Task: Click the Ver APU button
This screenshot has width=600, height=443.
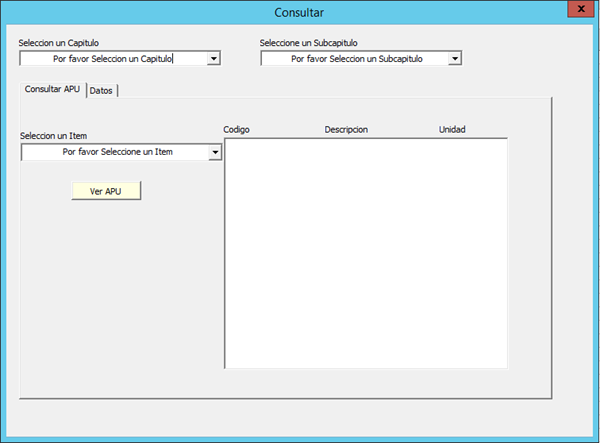Action: coord(106,191)
